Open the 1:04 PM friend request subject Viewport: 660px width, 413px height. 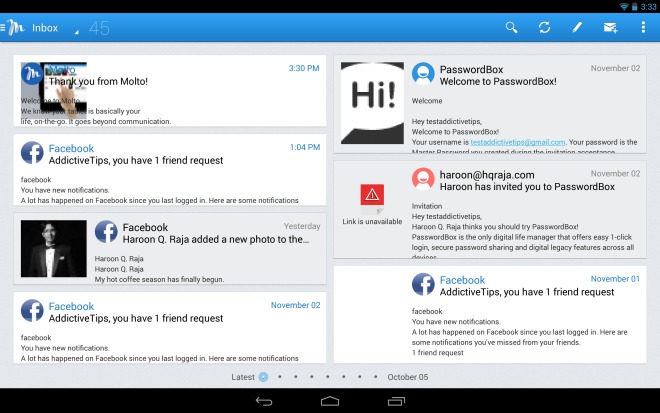pyautogui.click(x=136, y=160)
